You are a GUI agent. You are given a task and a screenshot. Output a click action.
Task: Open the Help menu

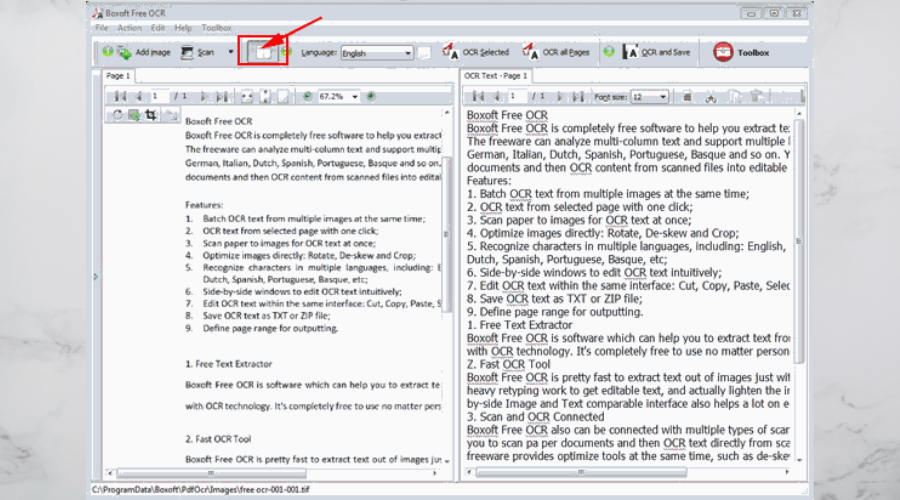pos(183,28)
